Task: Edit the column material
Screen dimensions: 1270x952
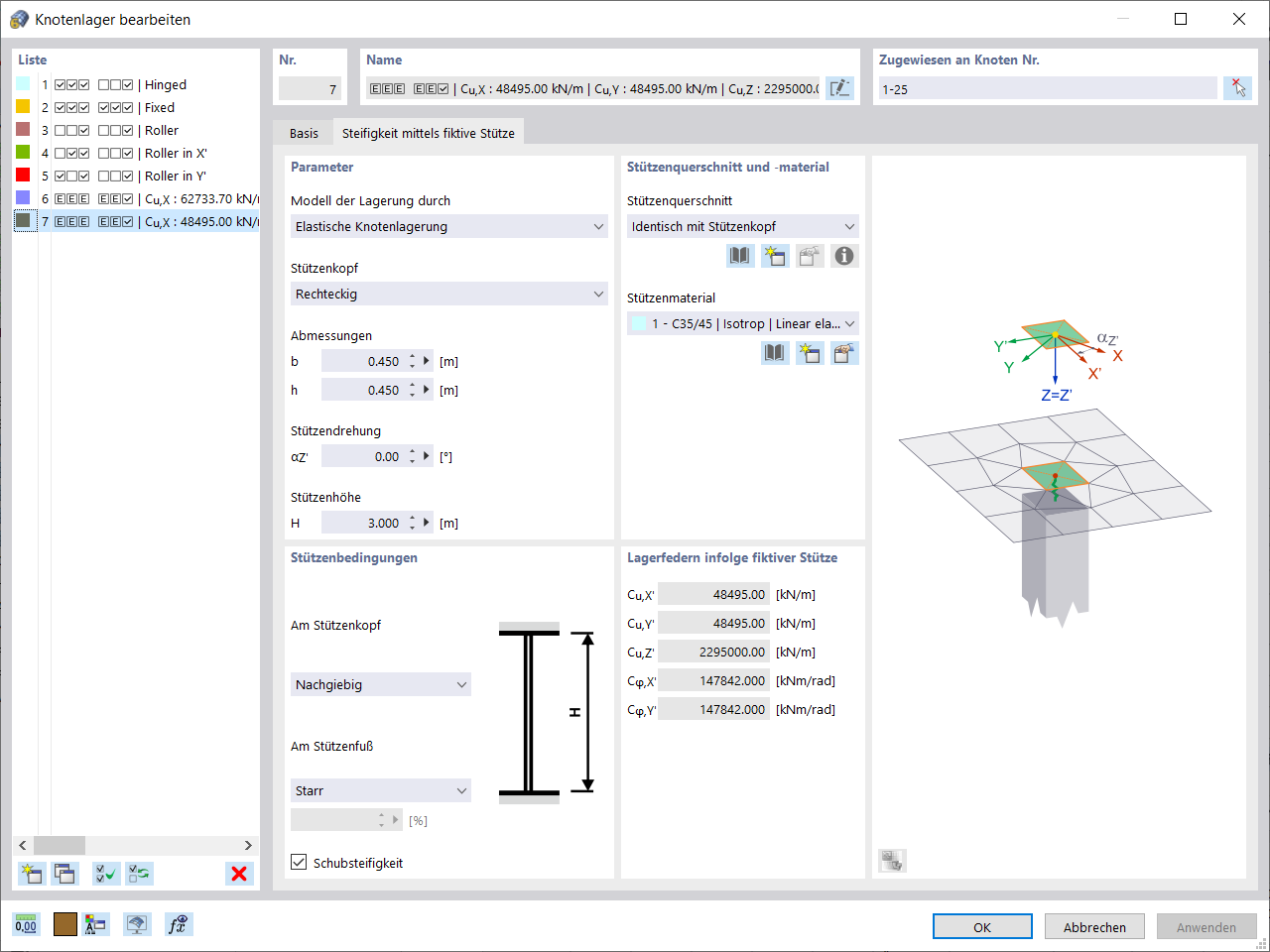Action: pyautogui.click(x=844, y=353)
